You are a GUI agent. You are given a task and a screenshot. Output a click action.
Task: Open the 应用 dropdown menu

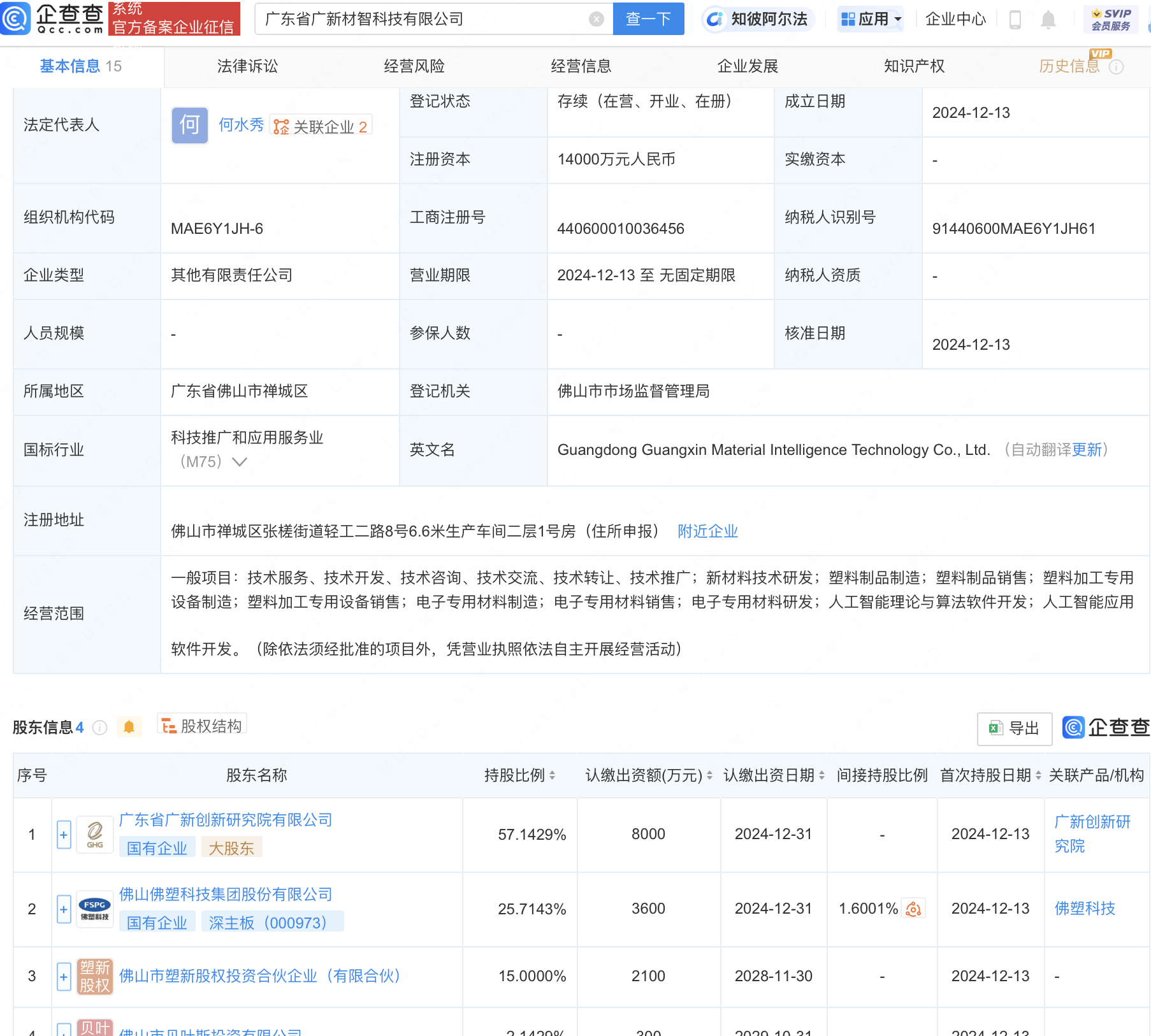pyautogui.click(x=871, y=19)
